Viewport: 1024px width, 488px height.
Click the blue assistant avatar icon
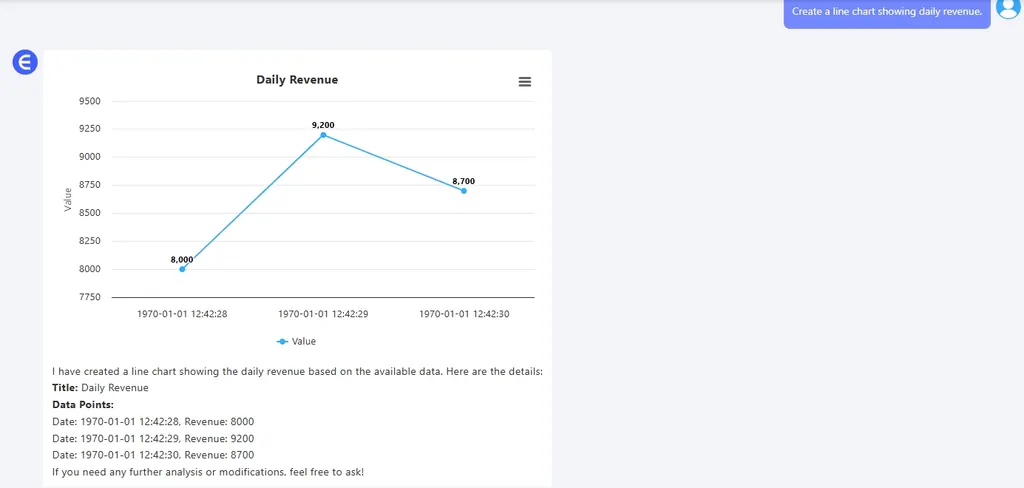[24, 63]
